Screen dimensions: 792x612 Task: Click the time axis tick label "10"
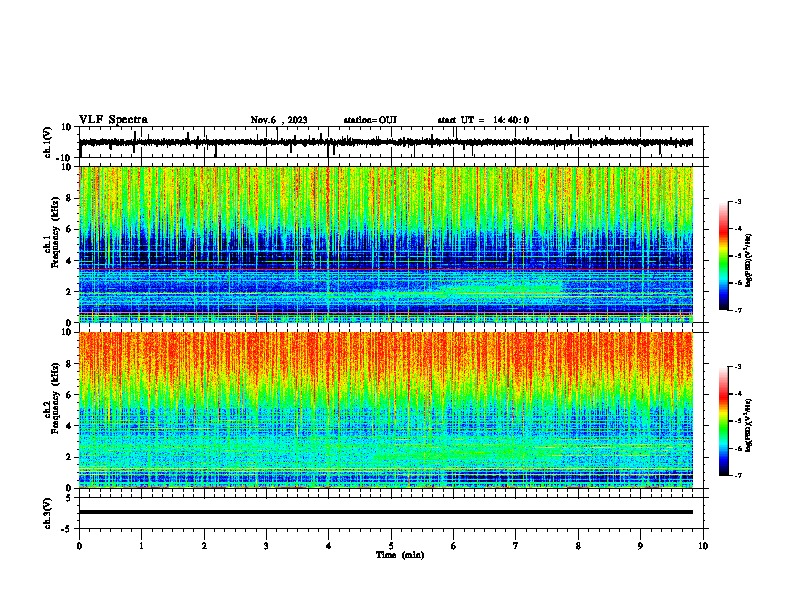(x=703, y=545)
